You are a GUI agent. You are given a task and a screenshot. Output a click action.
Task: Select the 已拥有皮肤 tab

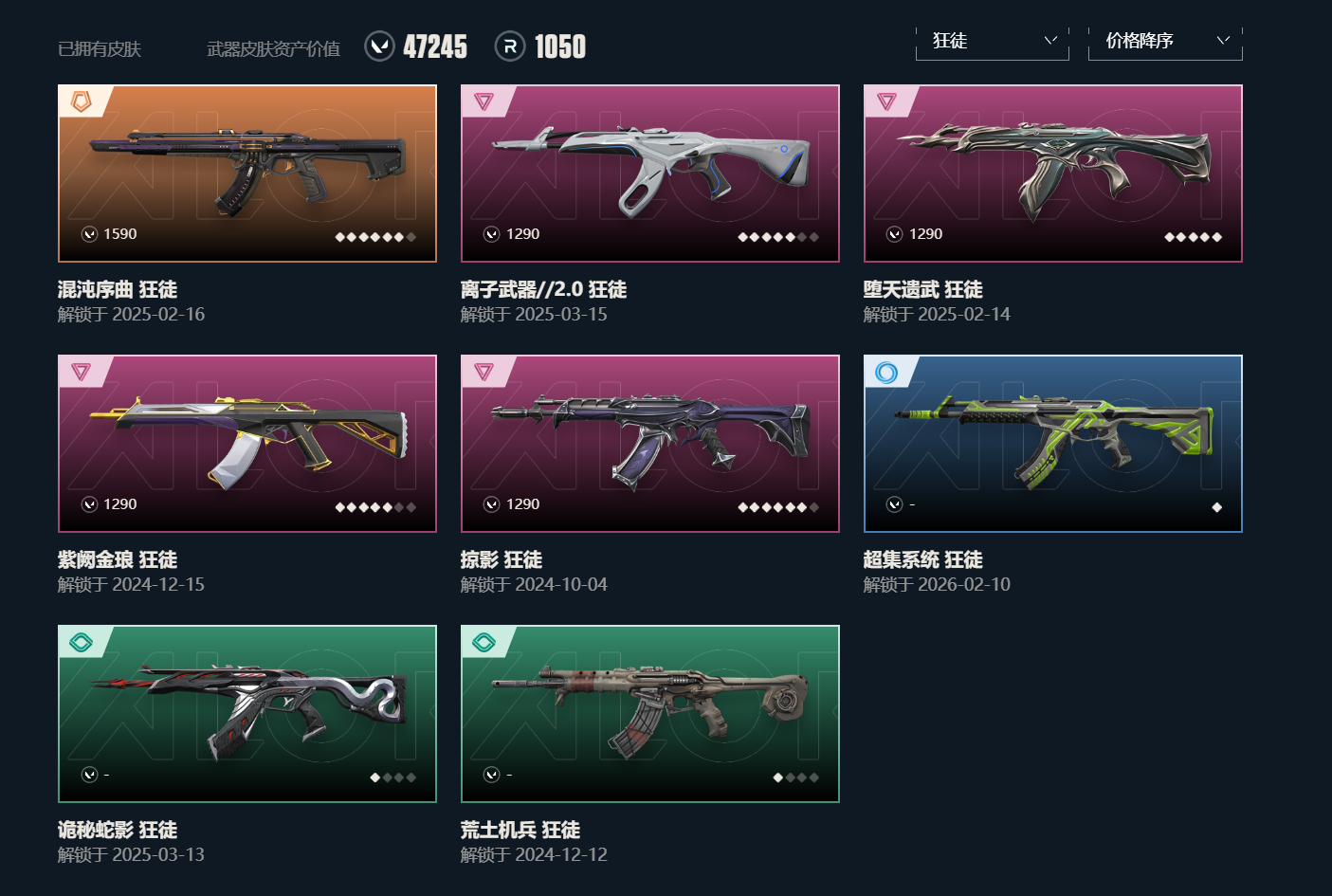(100, 48)
